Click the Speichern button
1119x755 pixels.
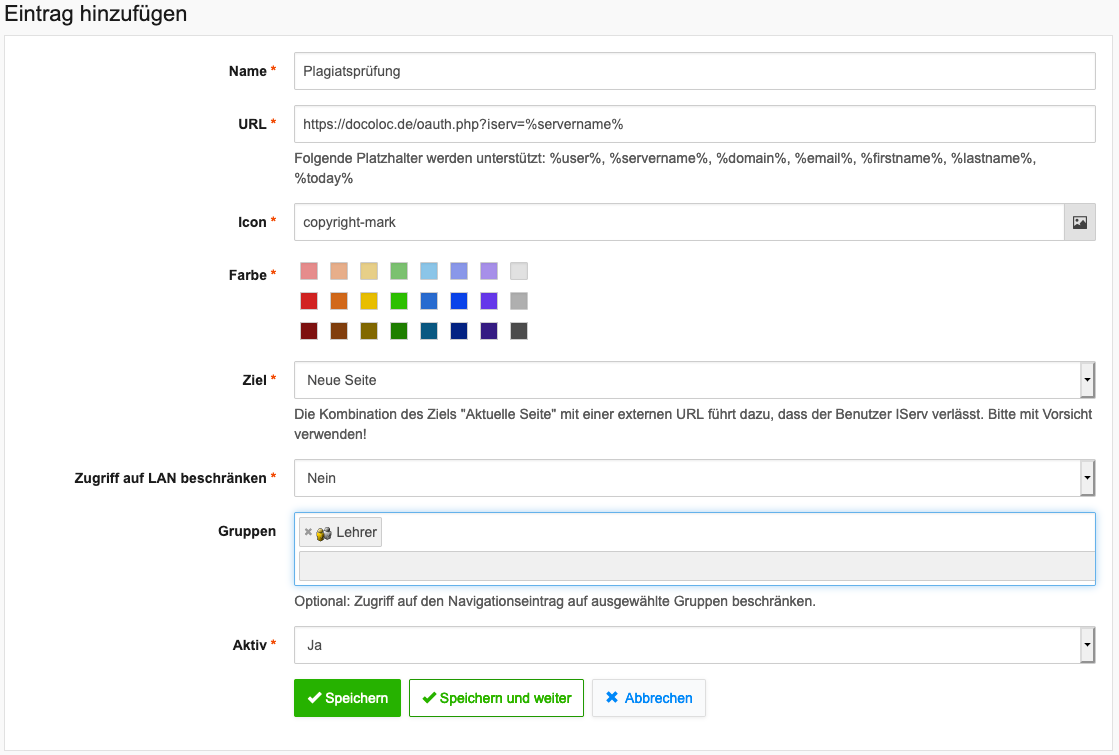pos(347,698)
